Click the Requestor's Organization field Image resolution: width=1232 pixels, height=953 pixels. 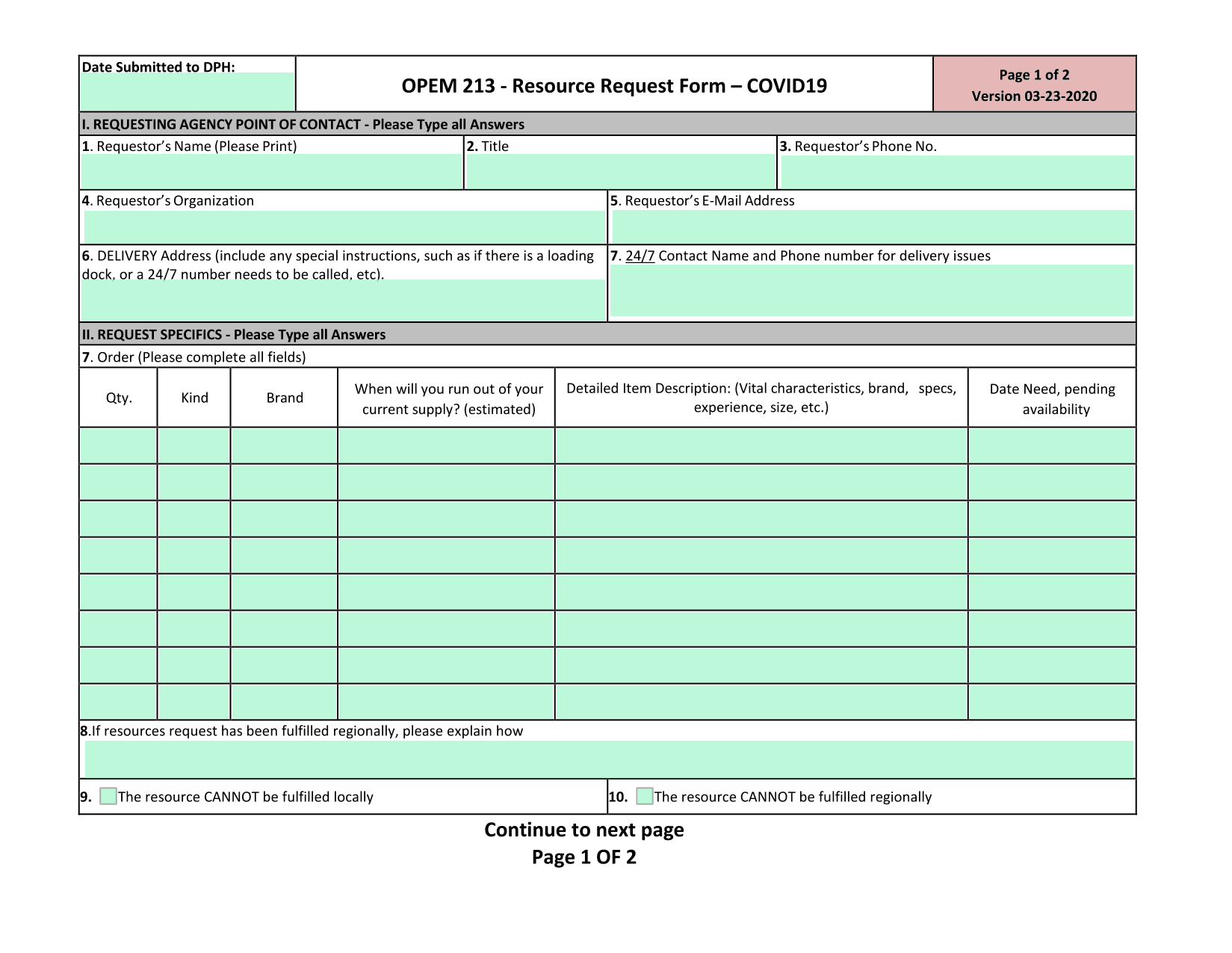coord(344,226)
